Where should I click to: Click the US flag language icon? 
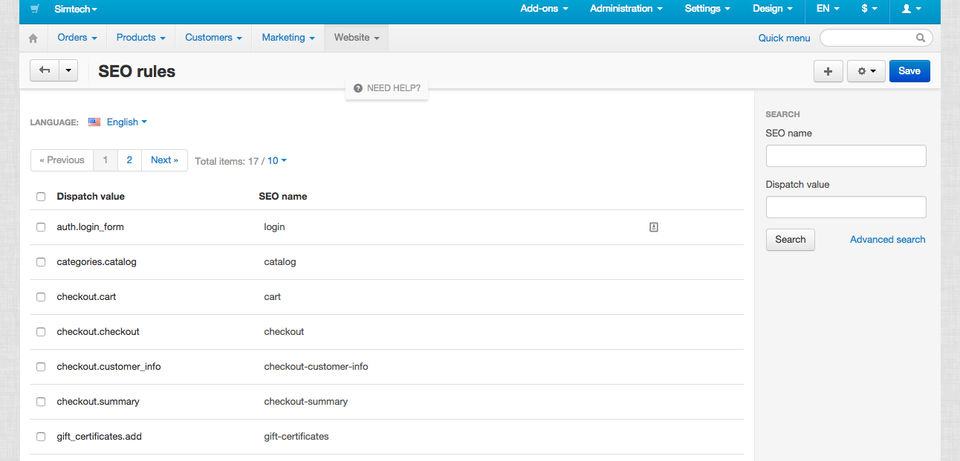94,122
